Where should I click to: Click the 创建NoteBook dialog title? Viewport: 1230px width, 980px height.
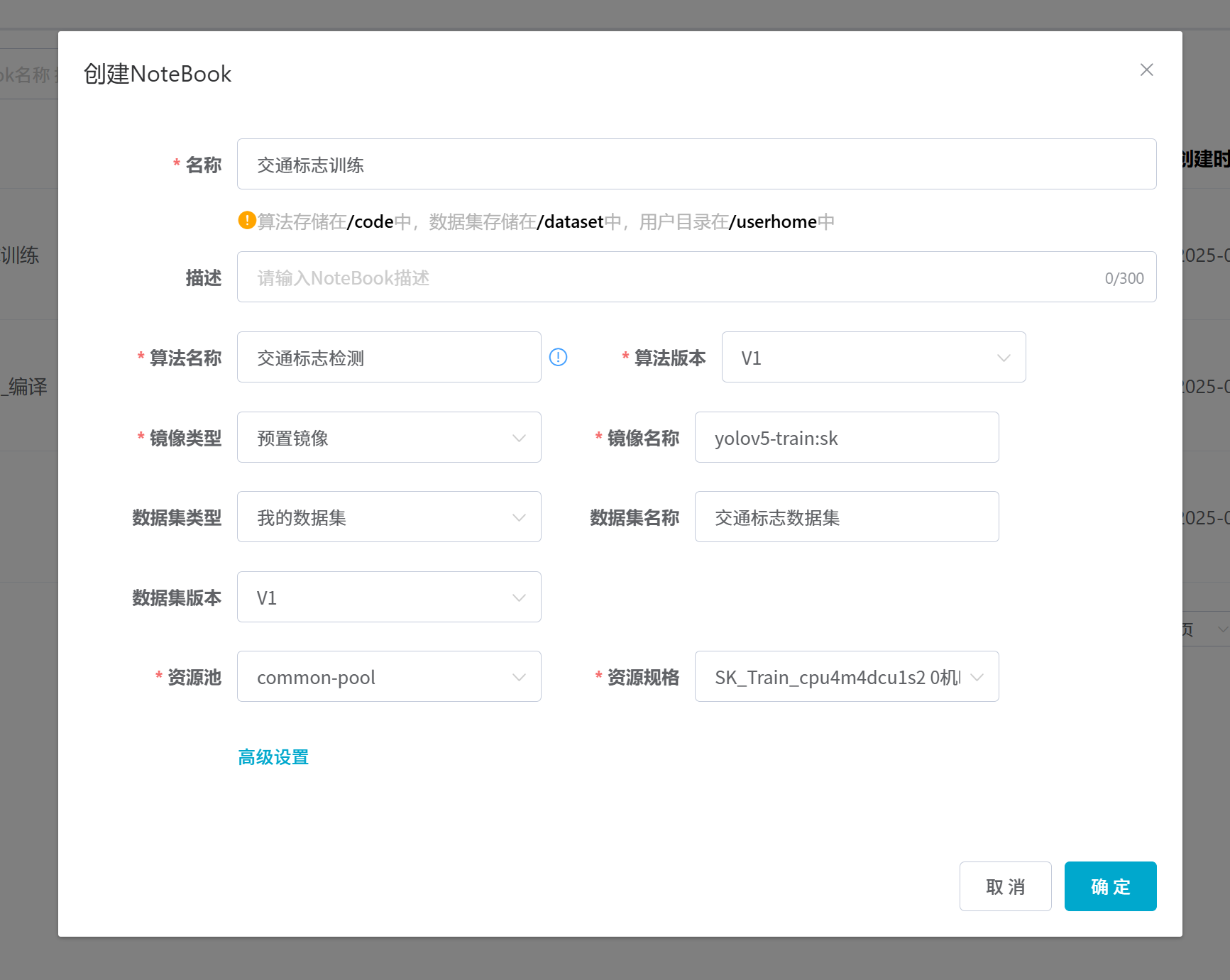[158, 74]
